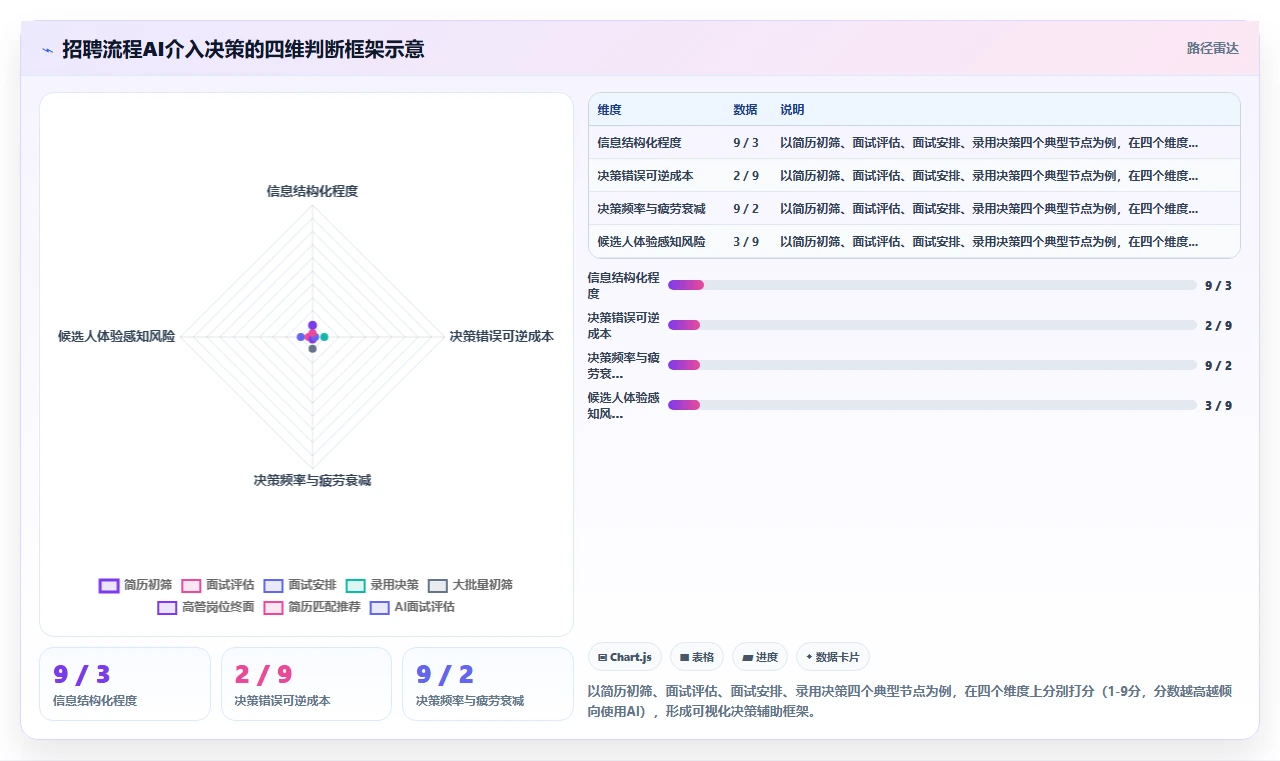Select the 决策错误可逆成本 table row name

click(645, 176)
